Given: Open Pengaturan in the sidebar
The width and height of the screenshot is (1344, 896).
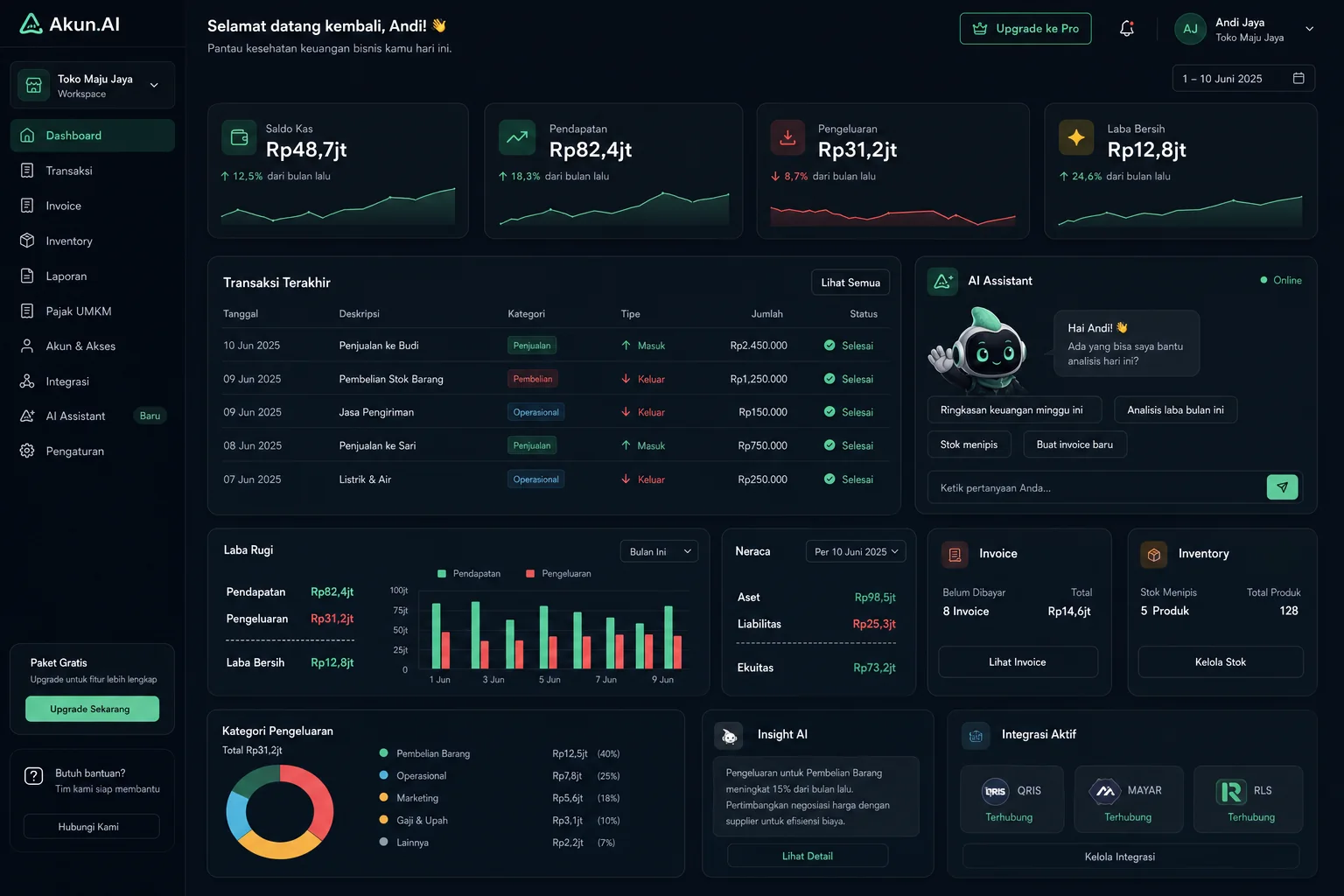Looking at the screenshot, I should coord(92,451).
